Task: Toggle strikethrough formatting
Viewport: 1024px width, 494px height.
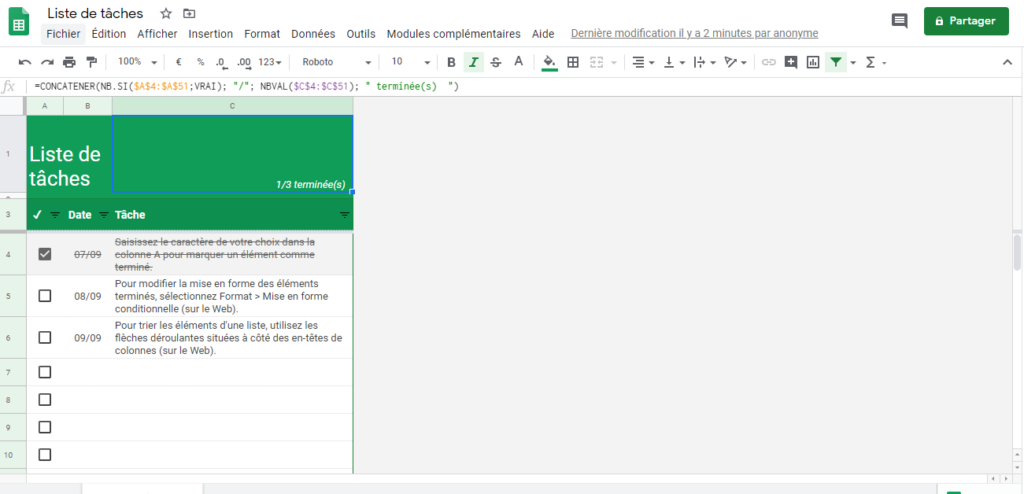Action: point(496,62)
